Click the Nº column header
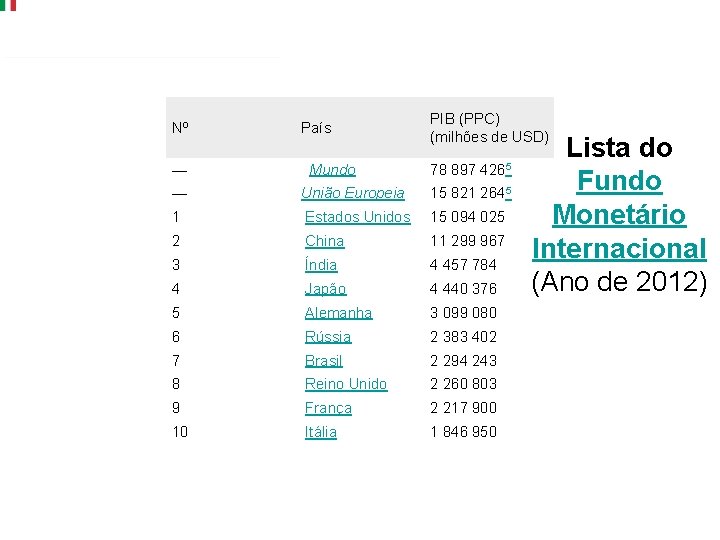The image size is (720, 540). coord(181,128)
